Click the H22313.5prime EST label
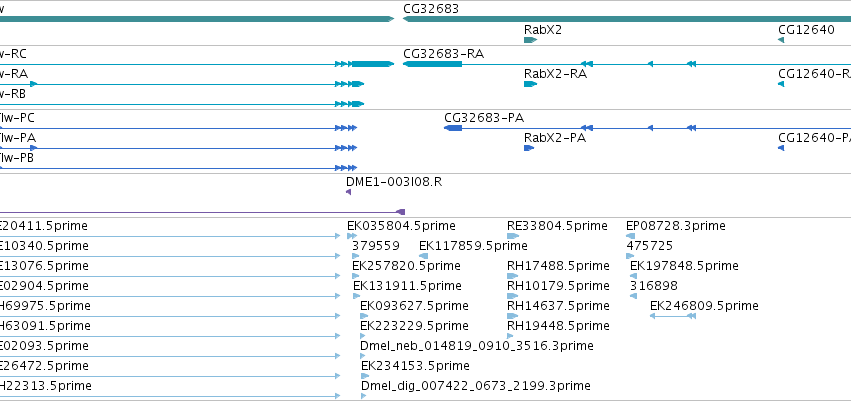 tap(46, 386)
